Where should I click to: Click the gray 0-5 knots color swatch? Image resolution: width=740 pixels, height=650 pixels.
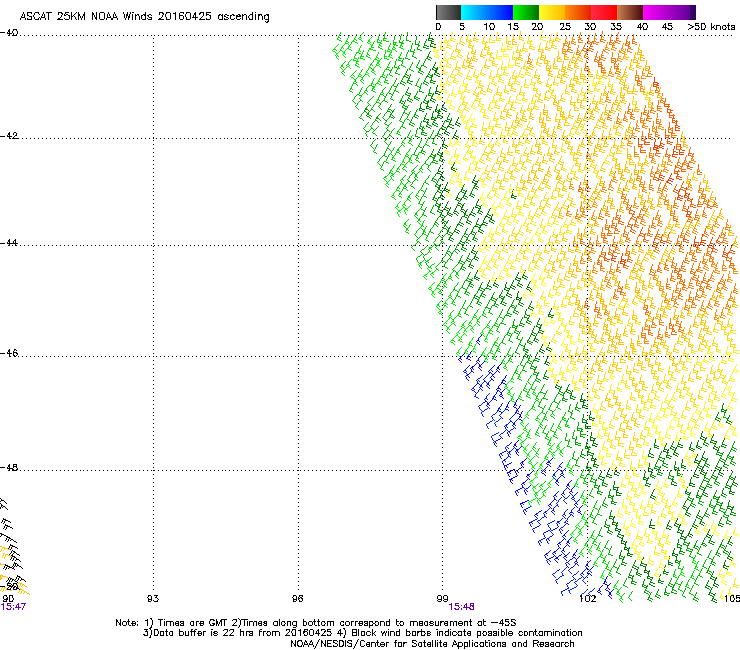pos(448,12)
